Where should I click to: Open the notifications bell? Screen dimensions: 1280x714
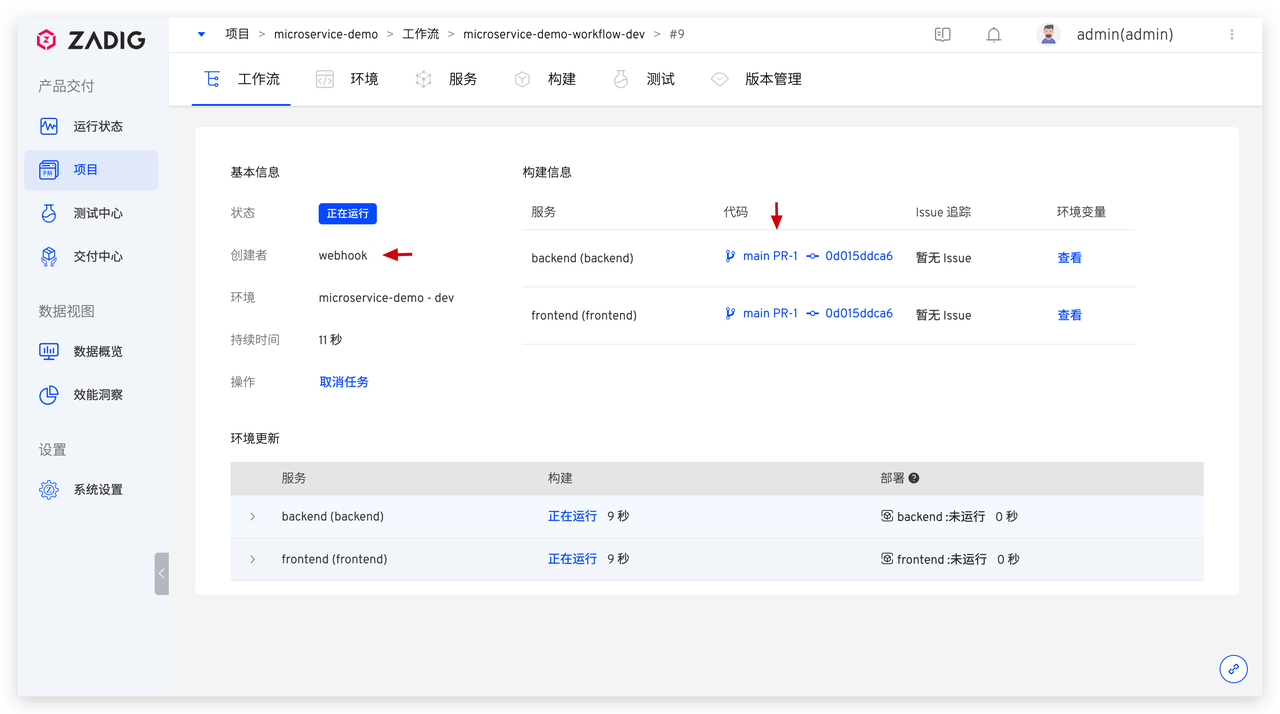pyautogui.click(x=994, y=34)
